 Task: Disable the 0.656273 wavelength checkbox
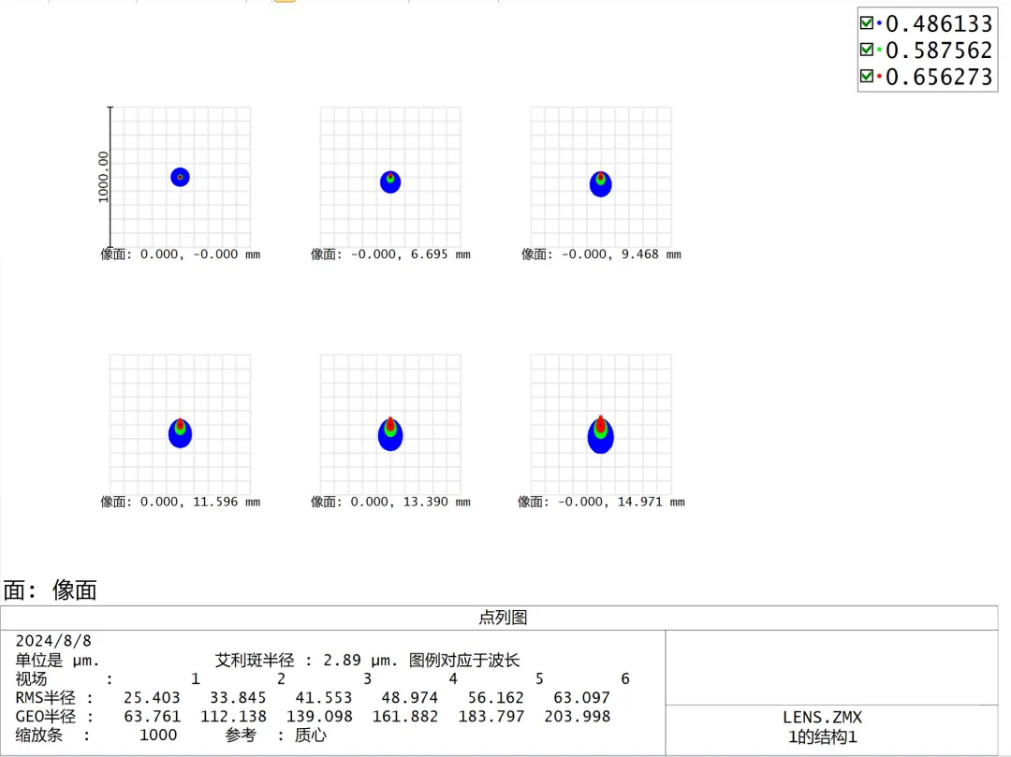coord(866,77)
